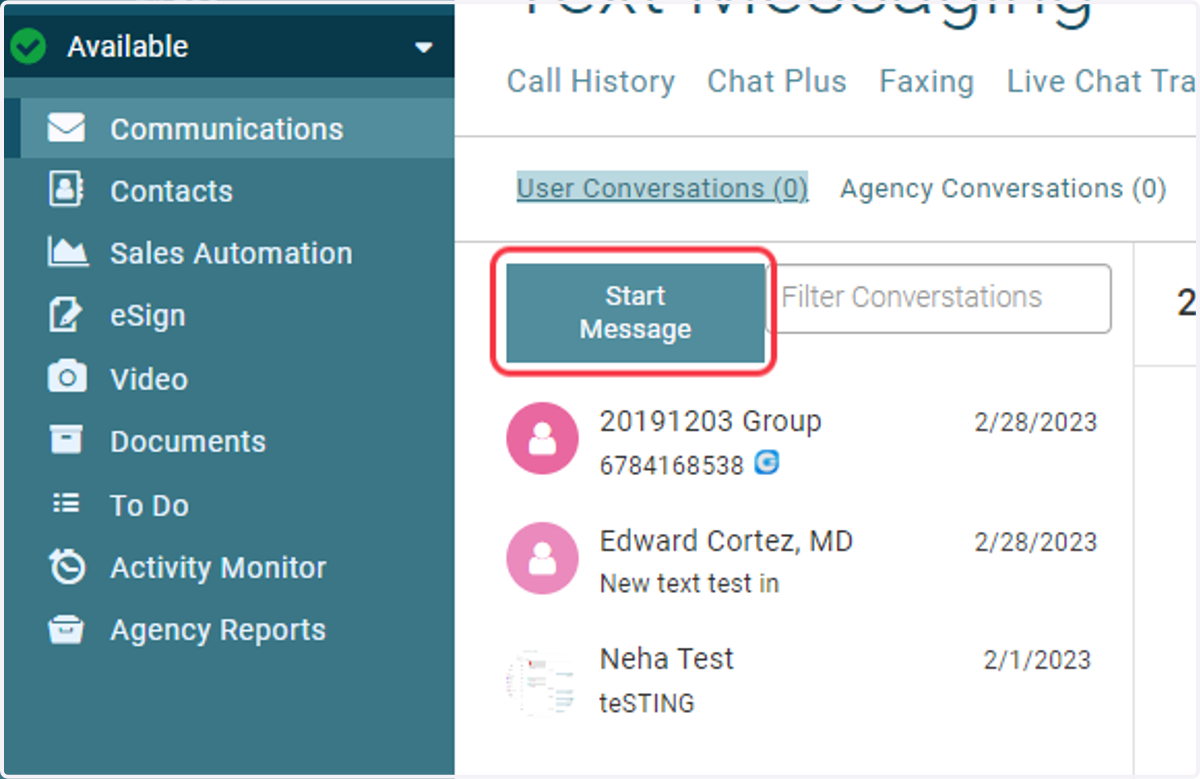Click the To Do list icon
The image size is (1200, 779).
click(66, 504)
